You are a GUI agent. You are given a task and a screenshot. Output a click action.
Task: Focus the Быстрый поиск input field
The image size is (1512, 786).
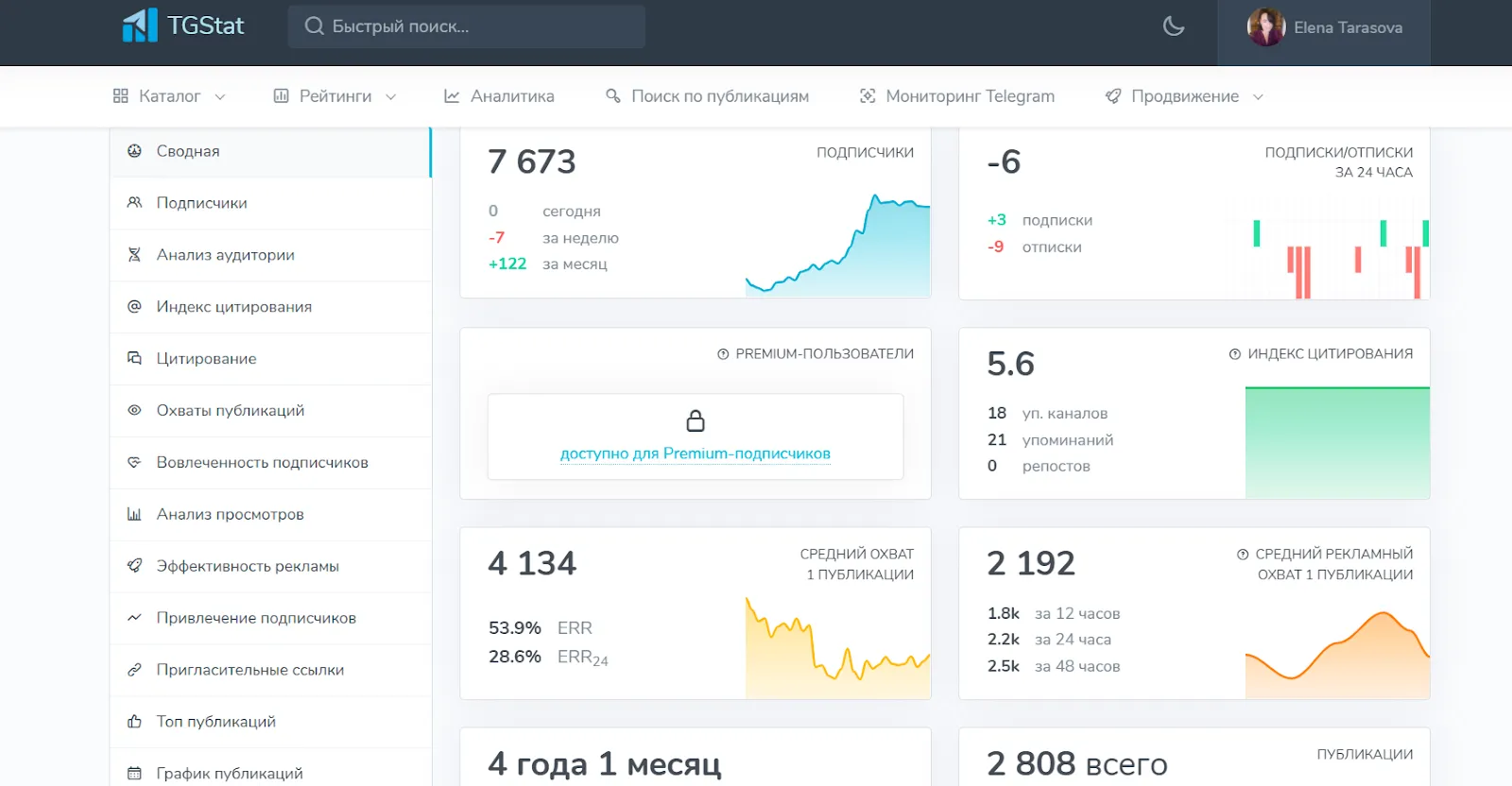point(467,26)
